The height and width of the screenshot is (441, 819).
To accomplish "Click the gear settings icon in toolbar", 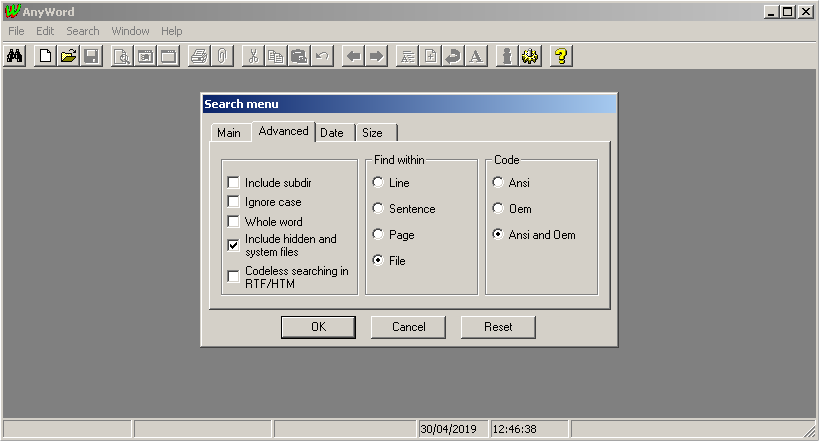I will point(530,56).
